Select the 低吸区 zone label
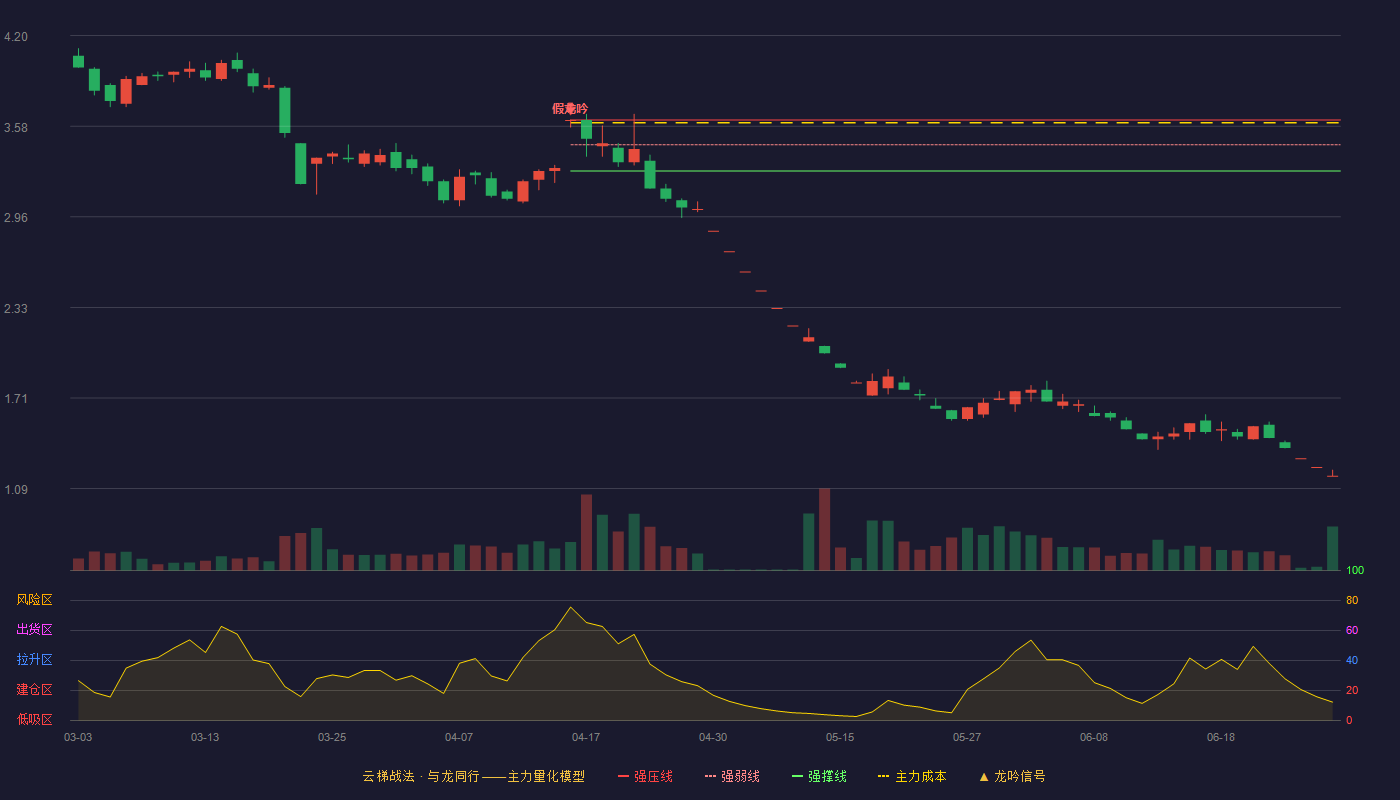The image size is (1400, 800). click(x=34, y=719)
